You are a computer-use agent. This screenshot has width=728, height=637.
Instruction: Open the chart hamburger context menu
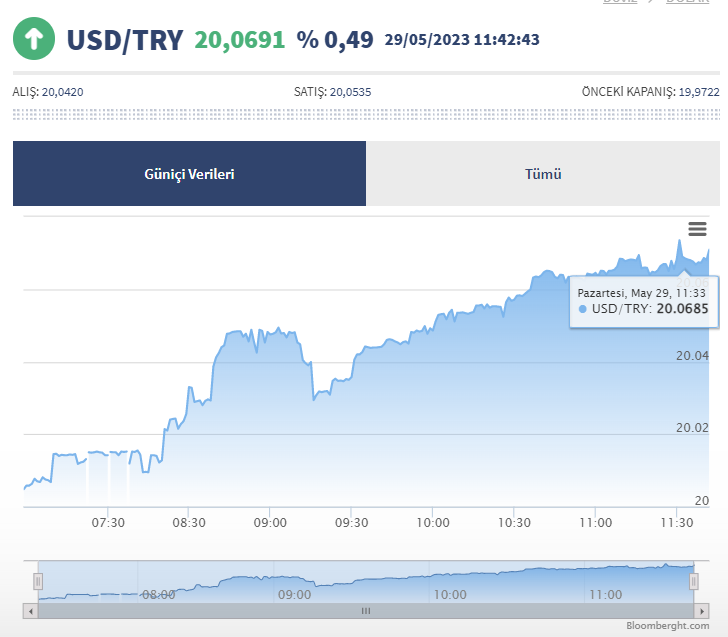(697, 229)
